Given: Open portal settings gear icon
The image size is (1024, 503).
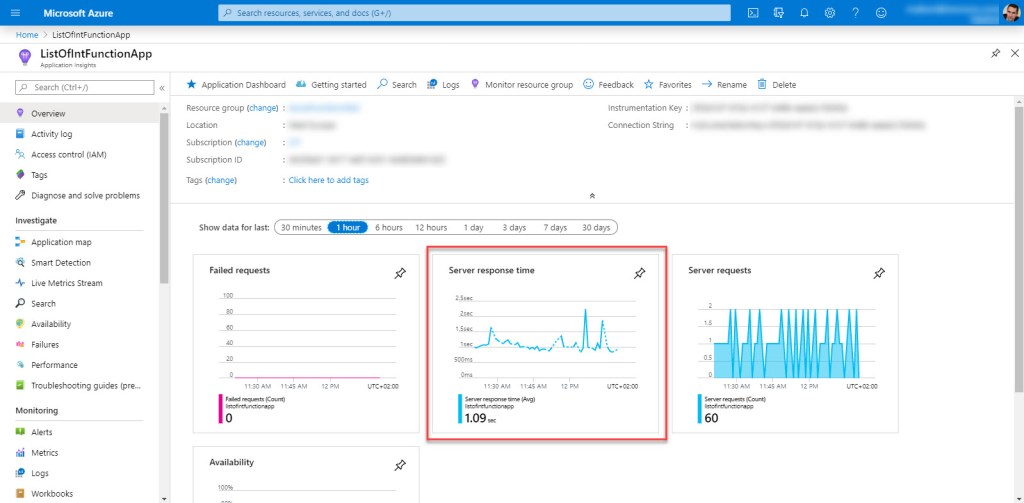Looking at the screenshot, I should [x=830, y=13].
